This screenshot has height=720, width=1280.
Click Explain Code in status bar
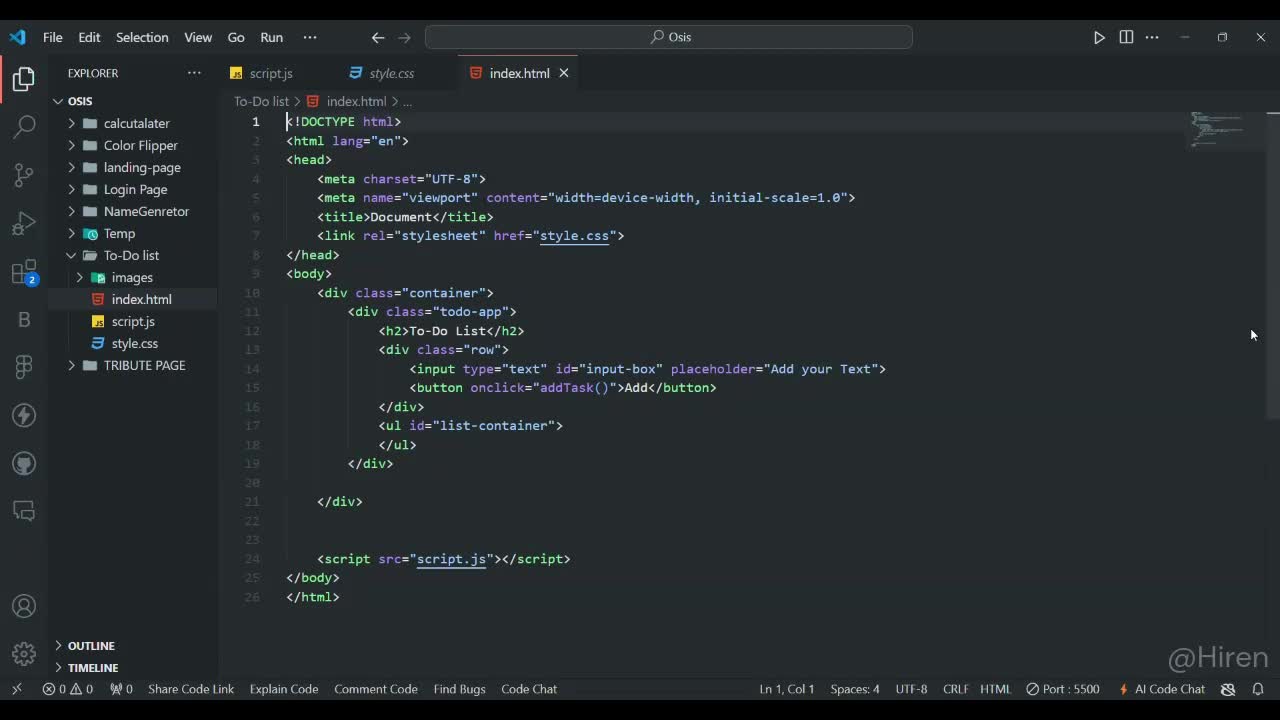[x=284, y=689]
